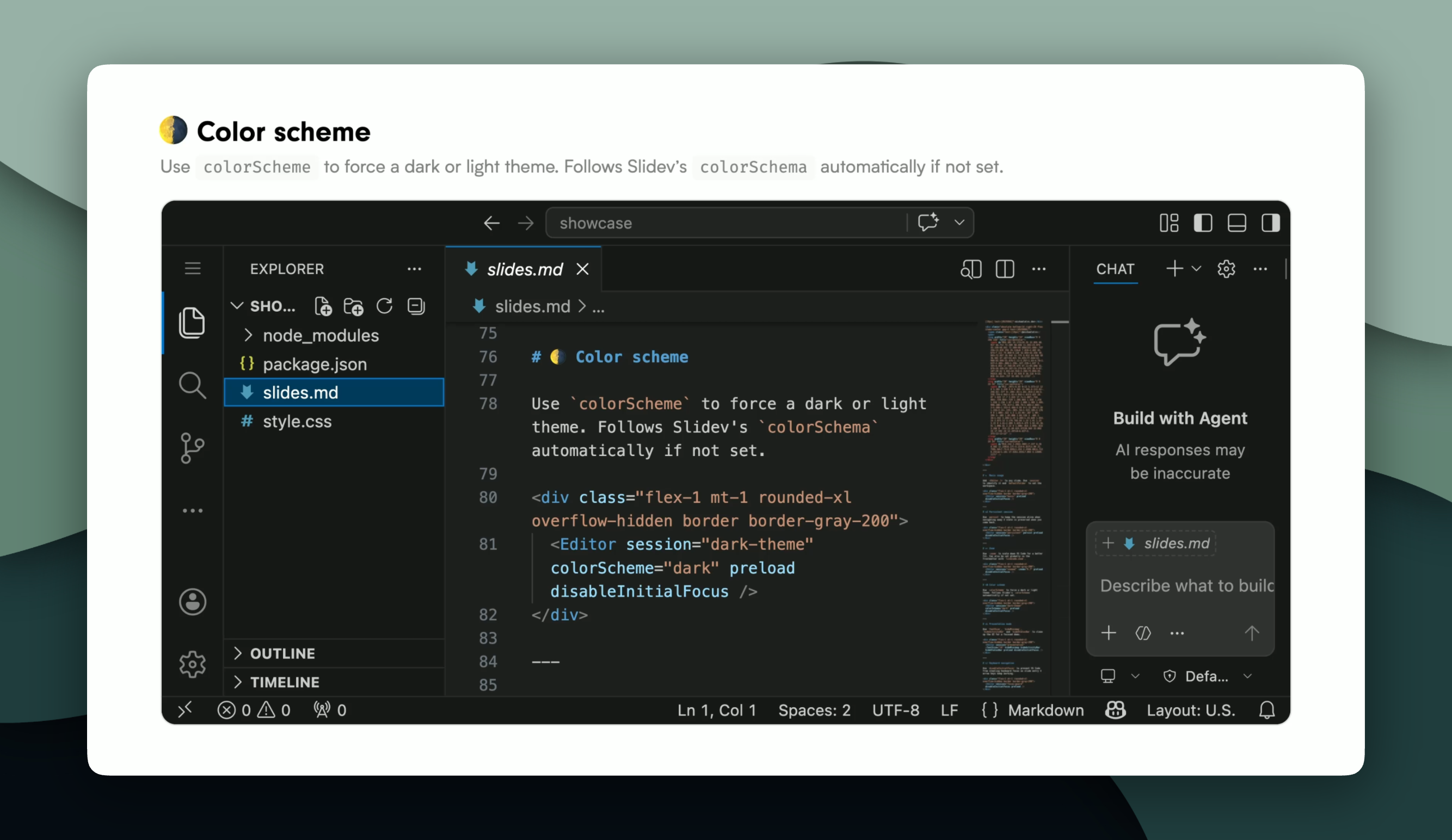
Task: Toggle the primary side bar visibility
Action: click(1203, 223)
